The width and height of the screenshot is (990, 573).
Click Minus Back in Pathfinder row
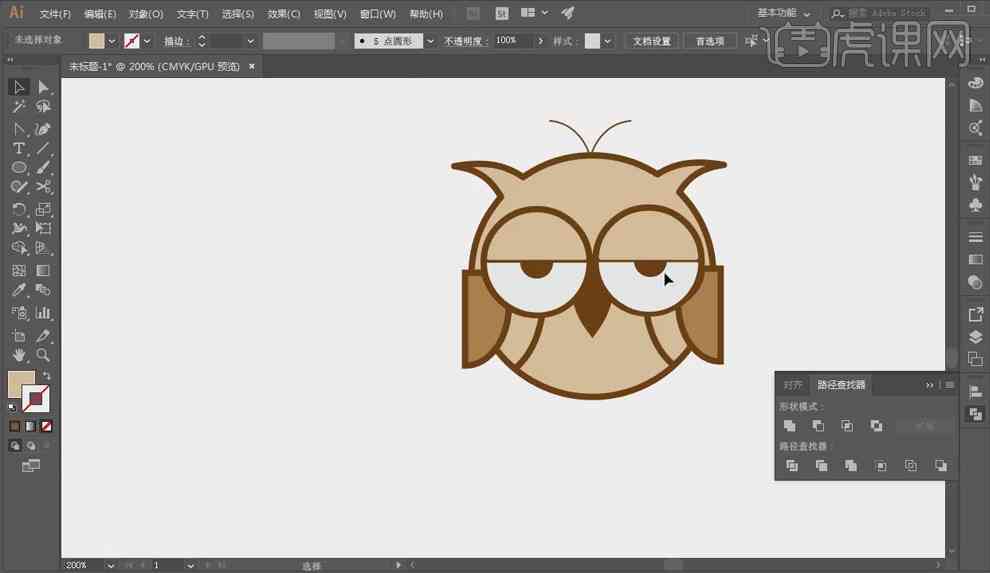point(940,466)
